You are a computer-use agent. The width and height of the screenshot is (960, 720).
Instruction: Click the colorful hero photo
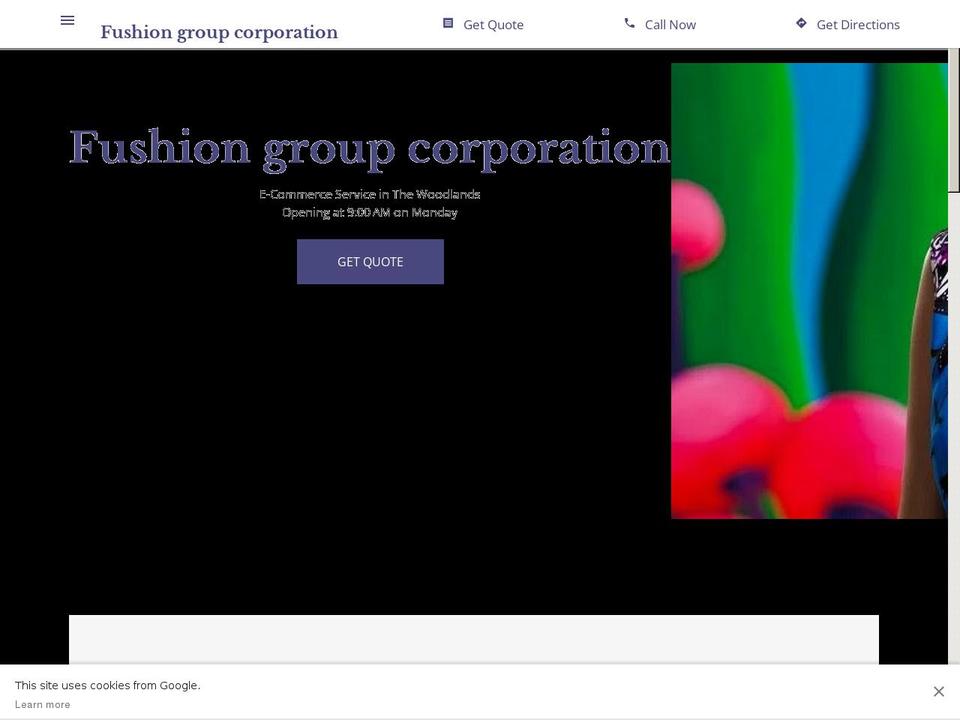click(x=809, y=291)
